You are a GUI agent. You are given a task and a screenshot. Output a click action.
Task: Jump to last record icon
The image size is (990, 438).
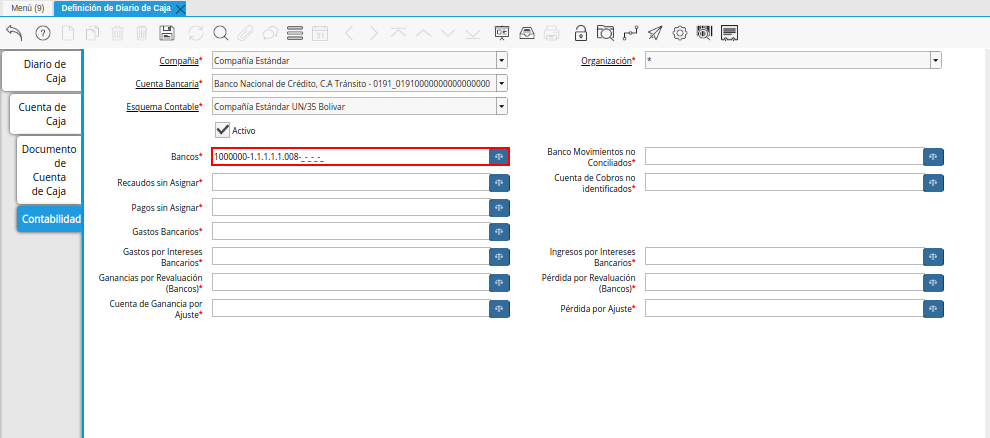473,33
